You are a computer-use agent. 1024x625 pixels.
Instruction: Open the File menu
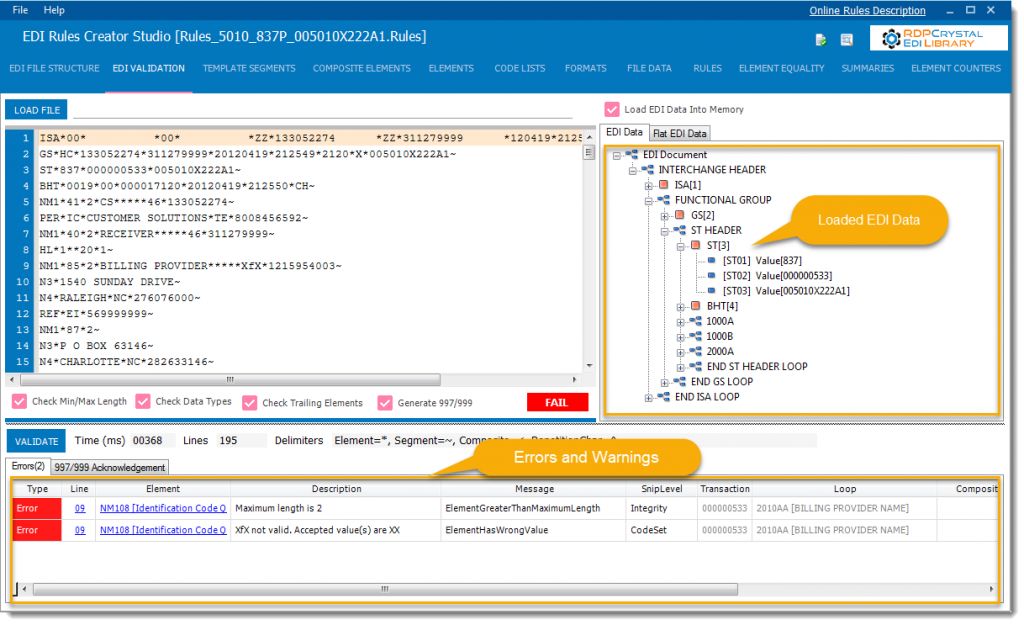[19, 10]
